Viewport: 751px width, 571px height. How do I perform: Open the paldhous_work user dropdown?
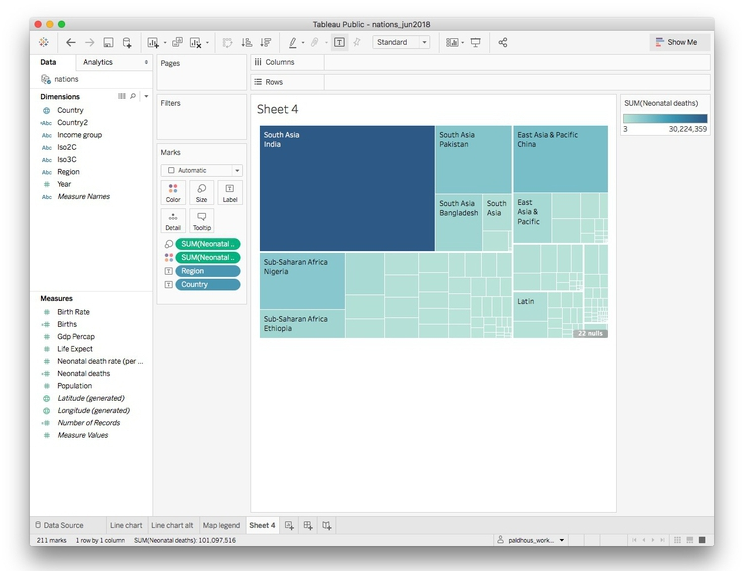531,540
